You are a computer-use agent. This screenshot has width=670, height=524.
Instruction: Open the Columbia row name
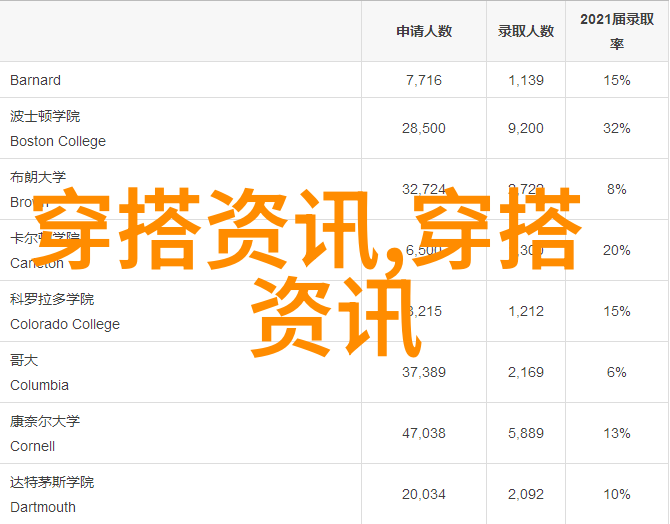39,385
